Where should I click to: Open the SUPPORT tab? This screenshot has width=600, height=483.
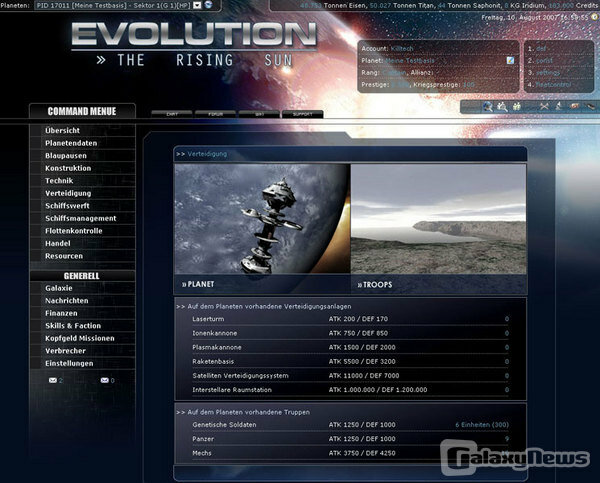coord(303,114)
